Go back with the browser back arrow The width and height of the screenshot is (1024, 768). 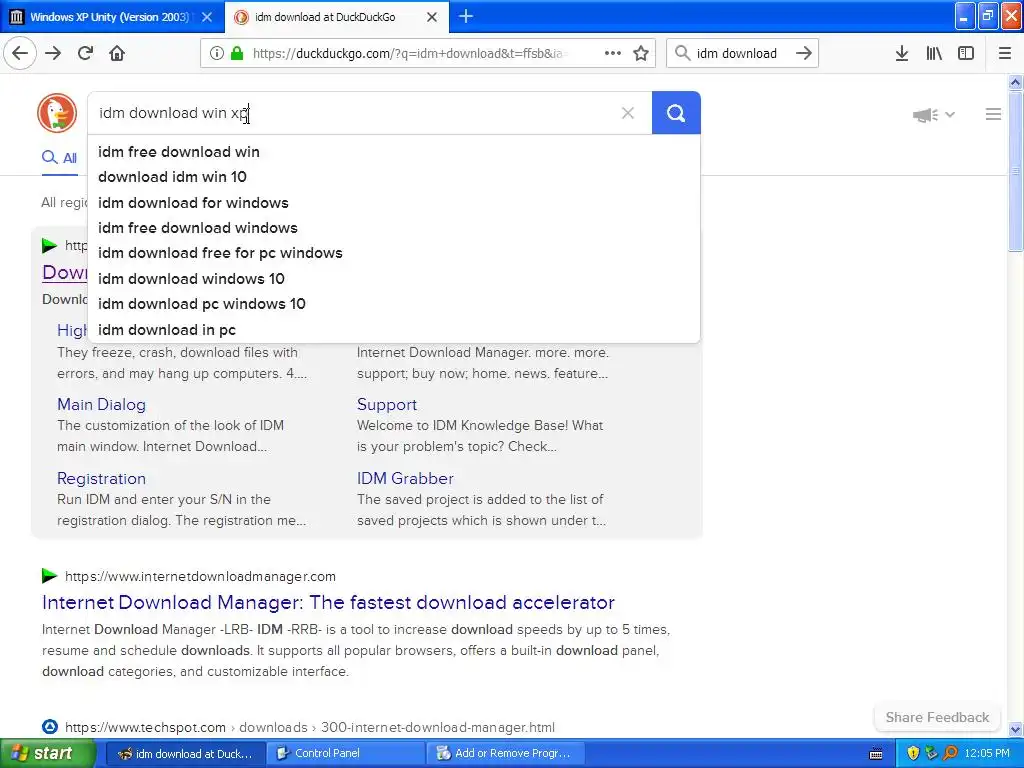pyautogui.click(x=20, y=53)
